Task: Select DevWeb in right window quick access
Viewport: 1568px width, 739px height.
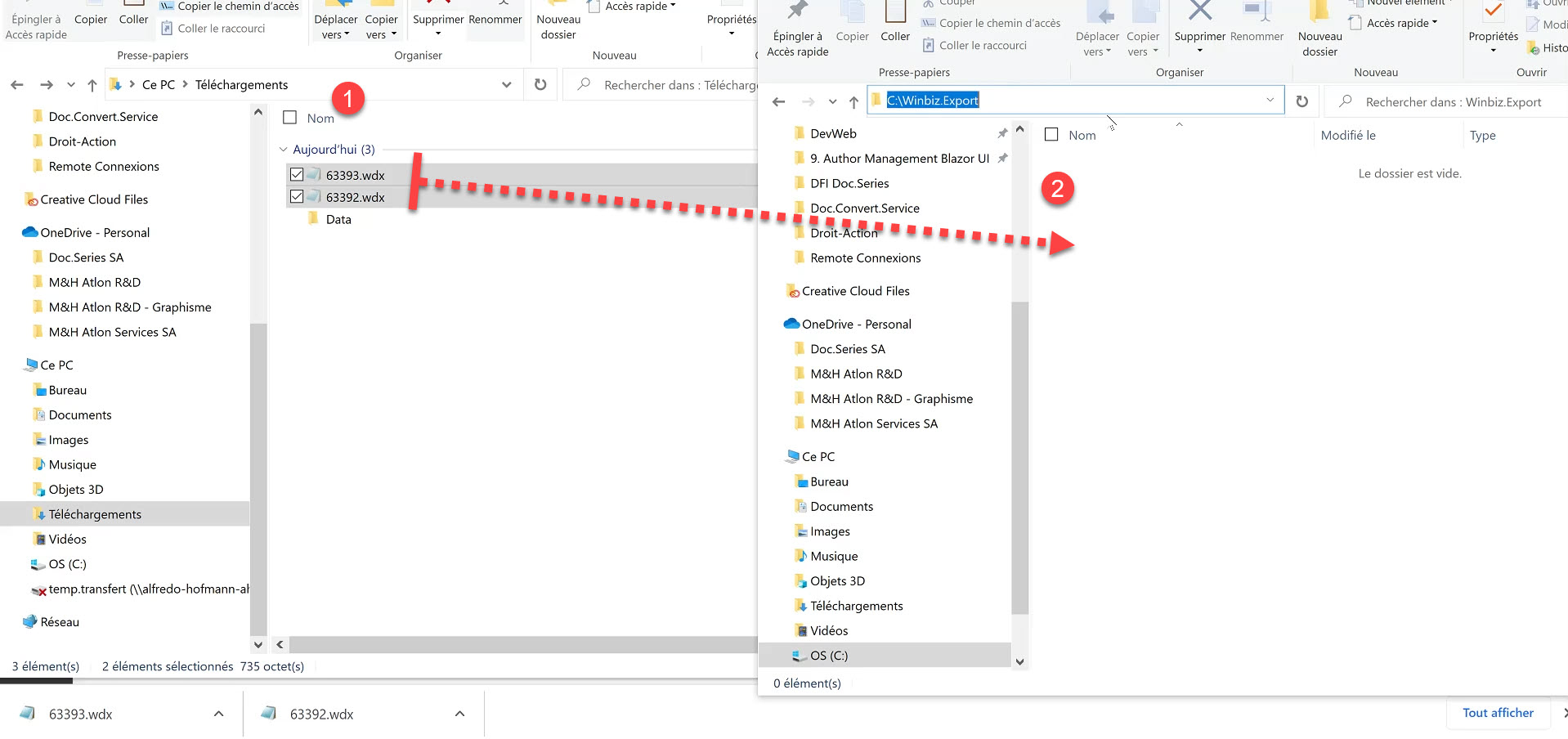Action: coord(833,133)
